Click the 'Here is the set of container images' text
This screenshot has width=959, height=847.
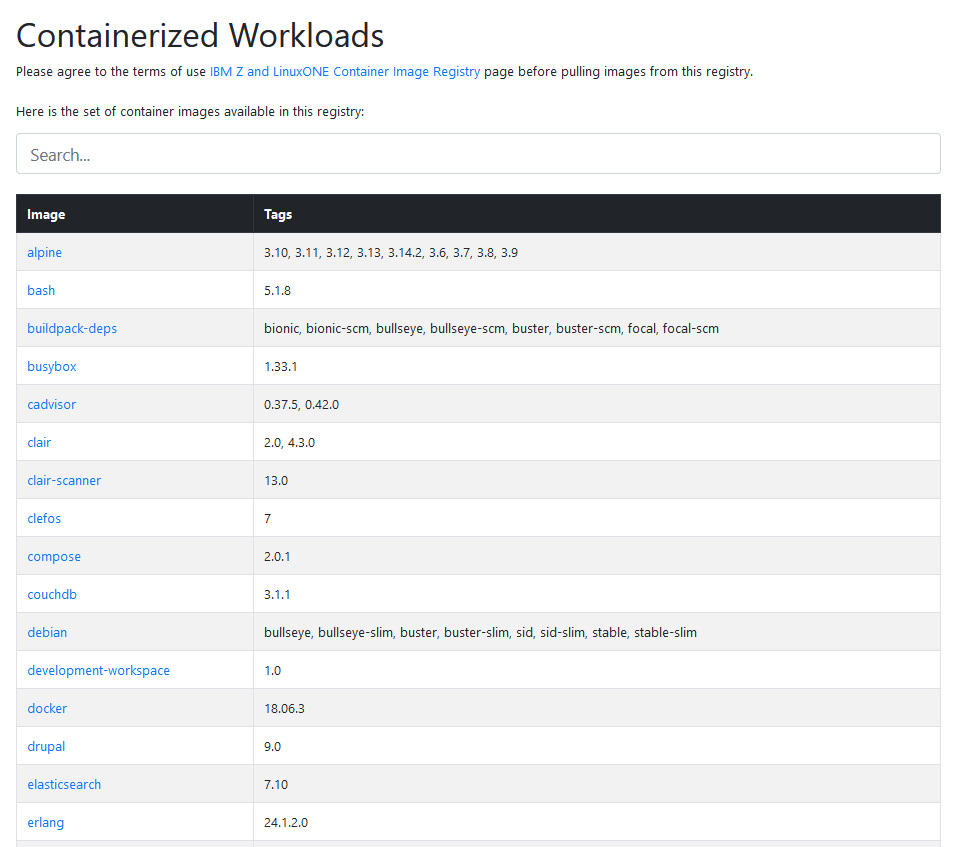click(x=190, y=111)
